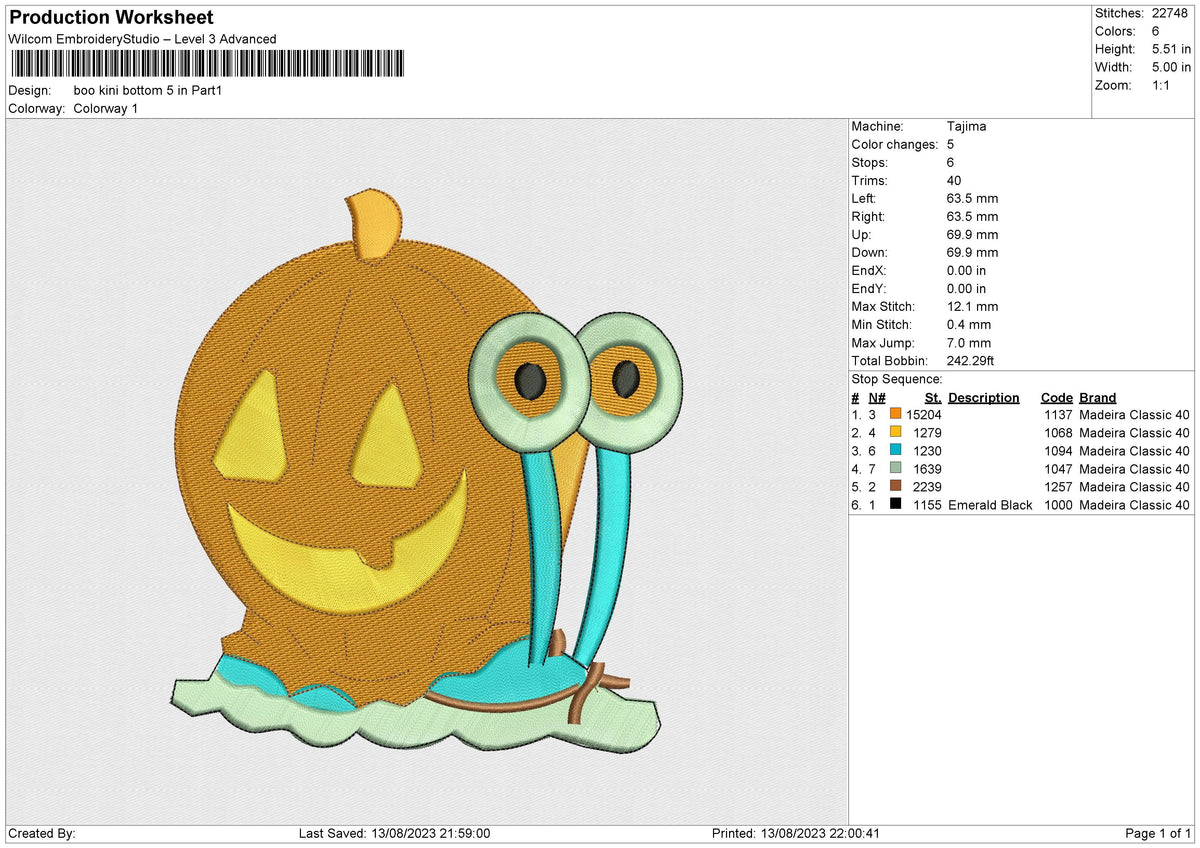Click the Zoom 1:1 value

pyautogui.click(x=1163, y=85)
